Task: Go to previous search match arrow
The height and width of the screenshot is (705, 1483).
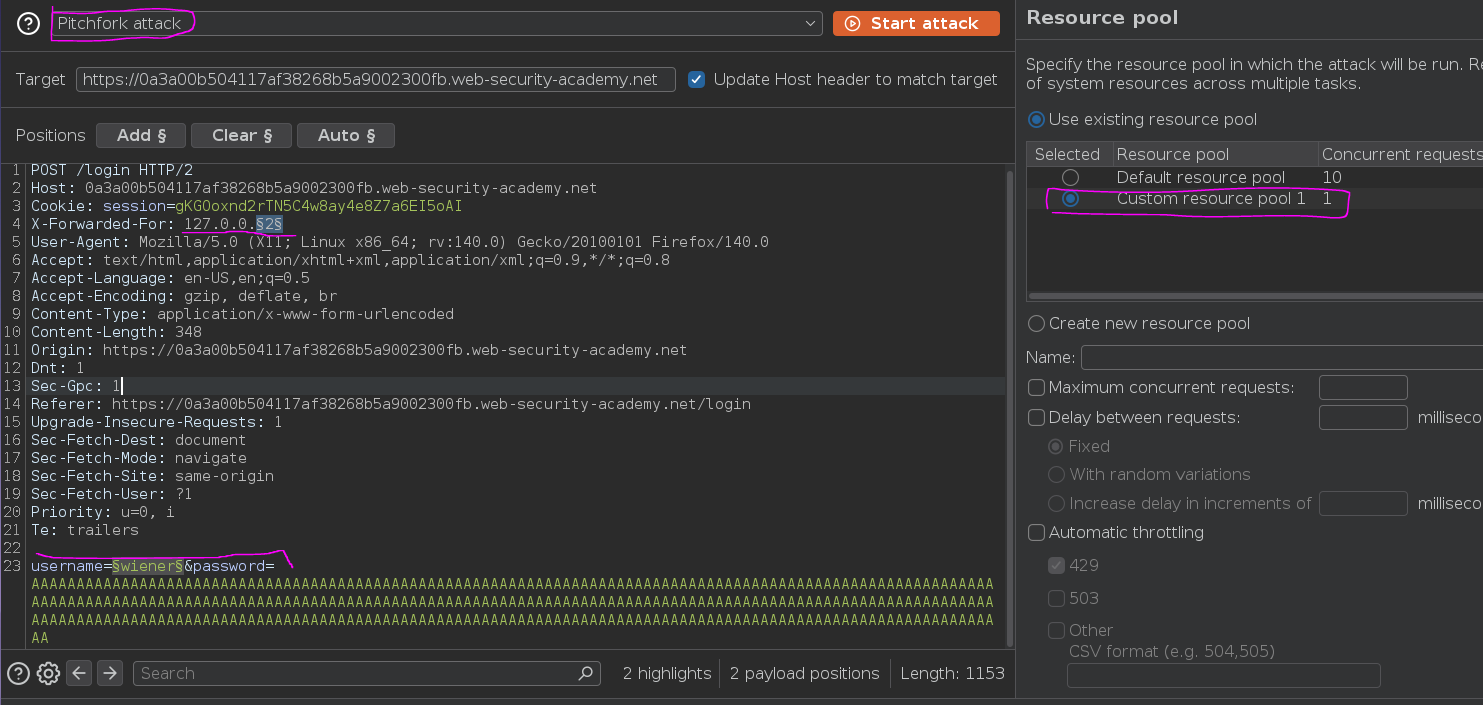Action: point(80,673)
